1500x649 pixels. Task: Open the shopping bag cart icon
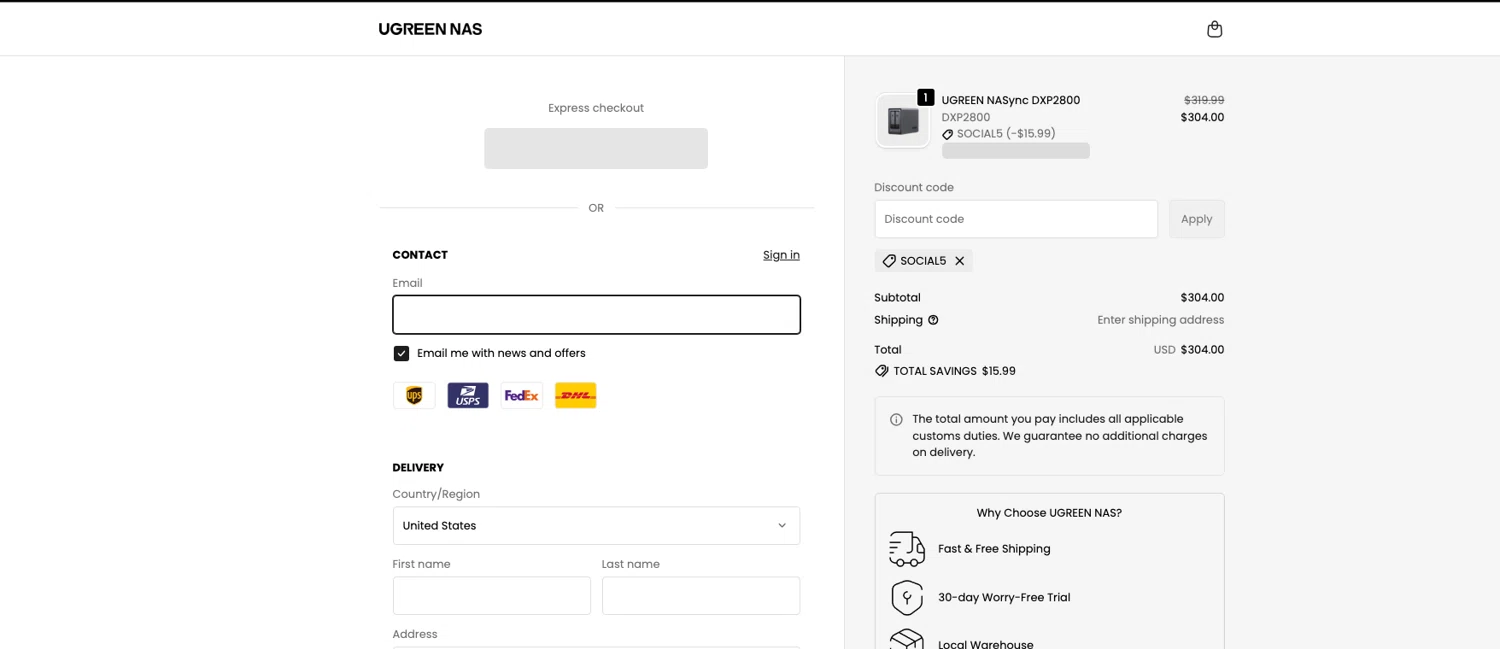(1214, 29)
